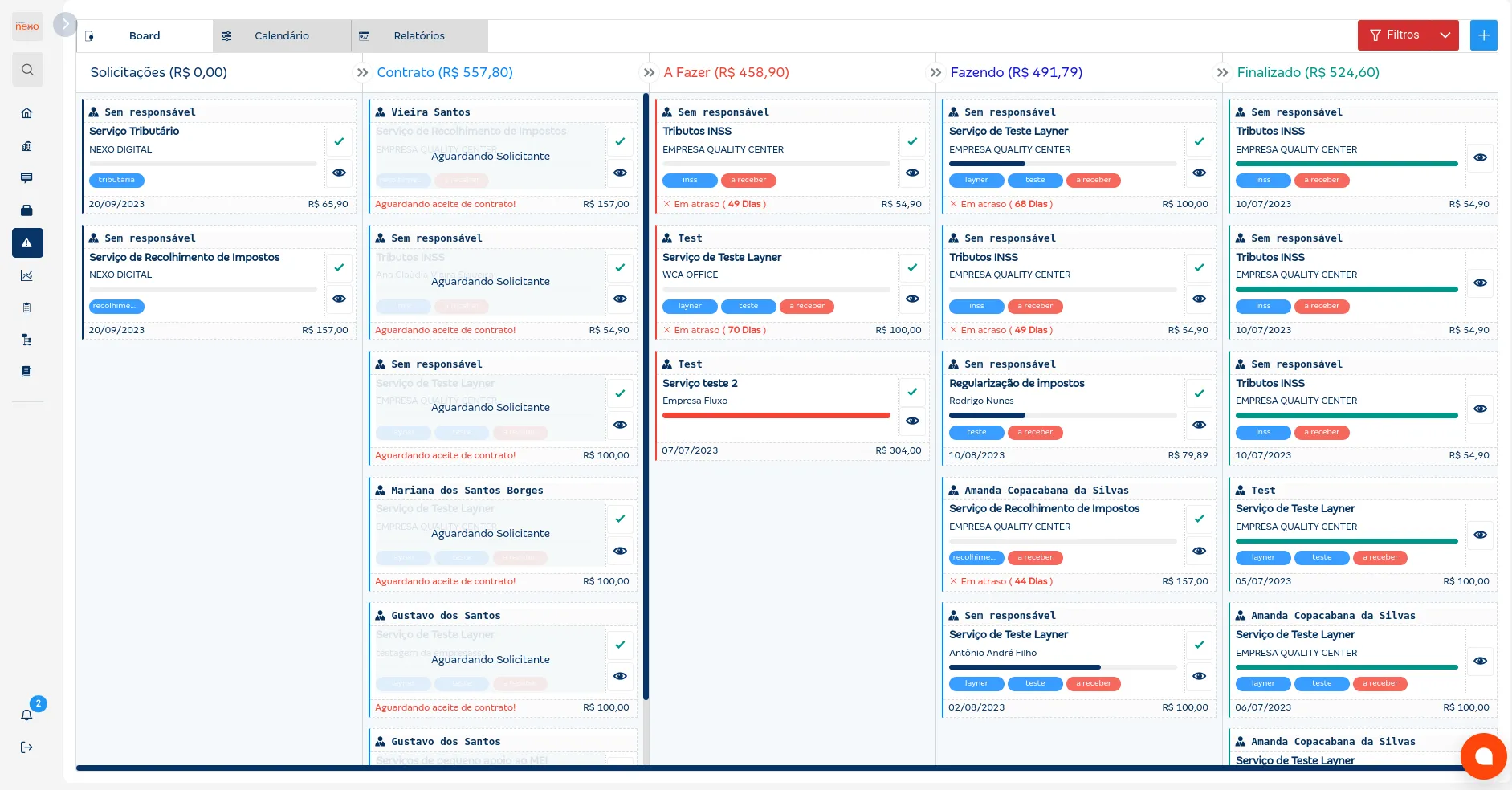Click the horizontal board scrollbar at bottom
The width and height of the screenshot is (1512, 790).
pyautogui.click(x=771, y=768)
